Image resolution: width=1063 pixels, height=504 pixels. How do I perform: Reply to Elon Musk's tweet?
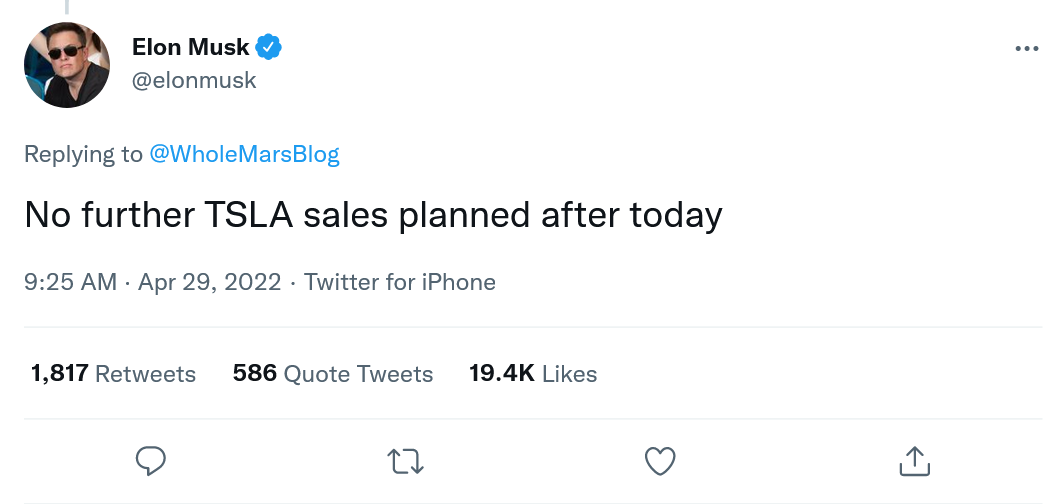150,461
